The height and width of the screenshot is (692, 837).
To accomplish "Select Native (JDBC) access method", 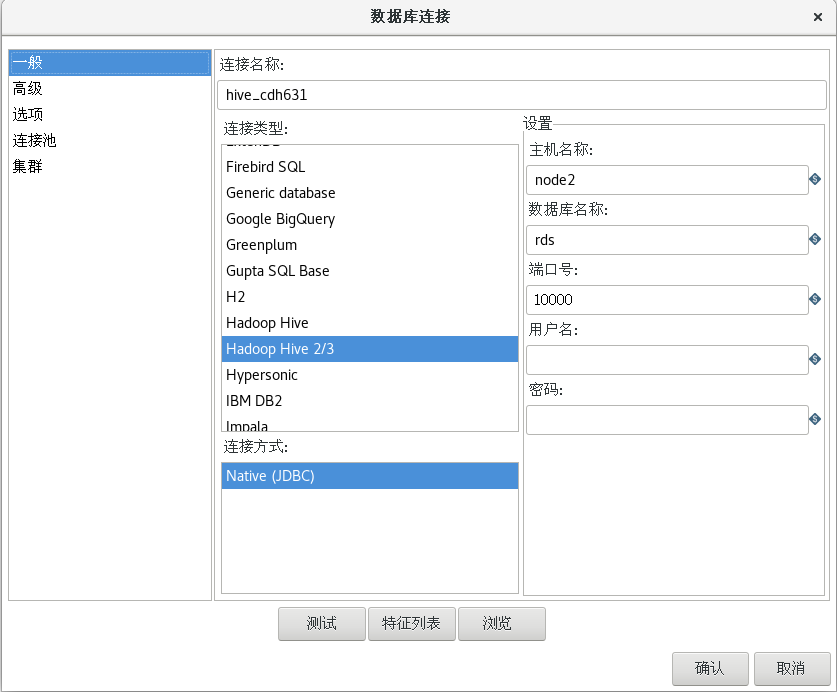I will [370, 476].
